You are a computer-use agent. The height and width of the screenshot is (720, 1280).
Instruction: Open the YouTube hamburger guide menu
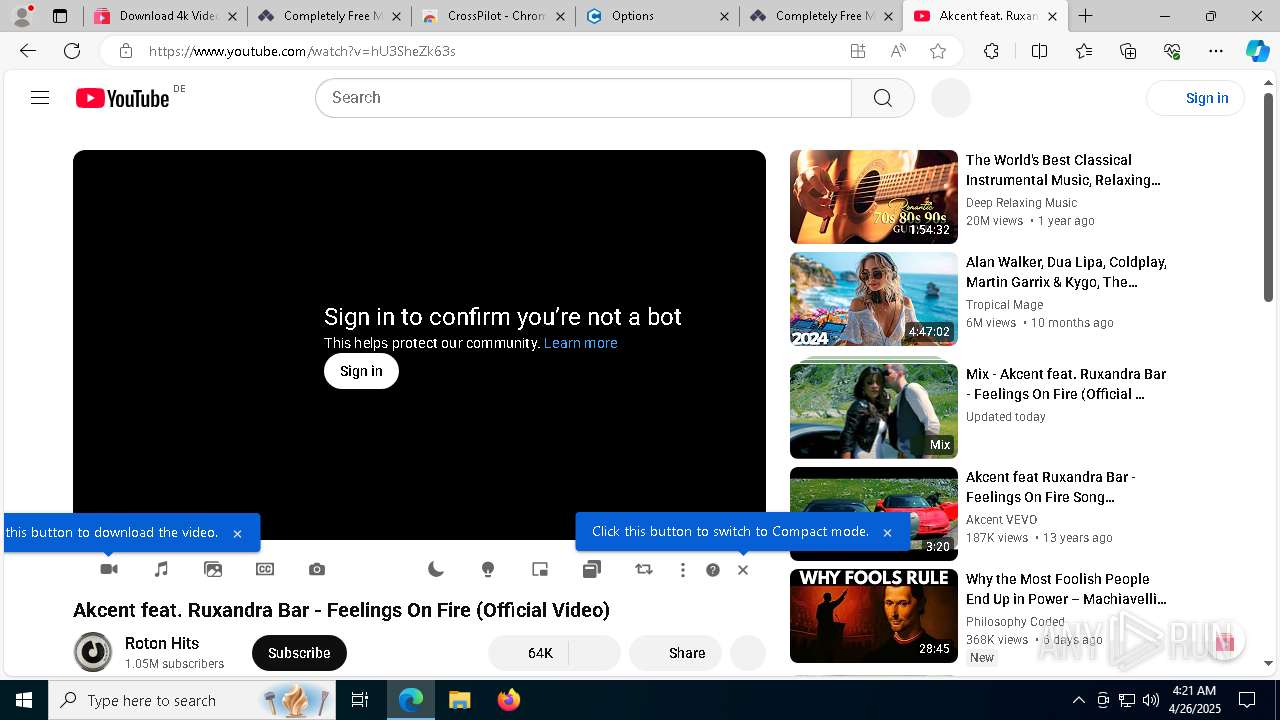[x=40, y=97]
